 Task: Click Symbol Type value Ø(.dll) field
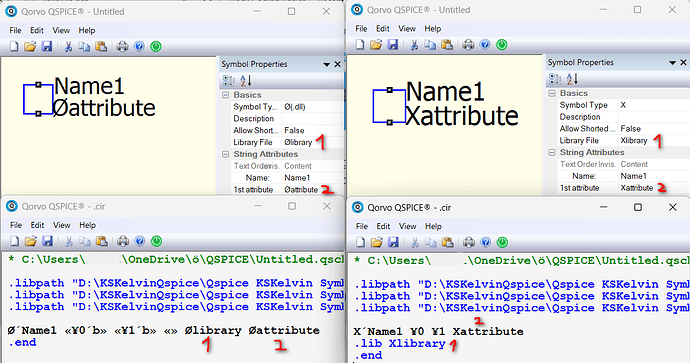point(313,107)
